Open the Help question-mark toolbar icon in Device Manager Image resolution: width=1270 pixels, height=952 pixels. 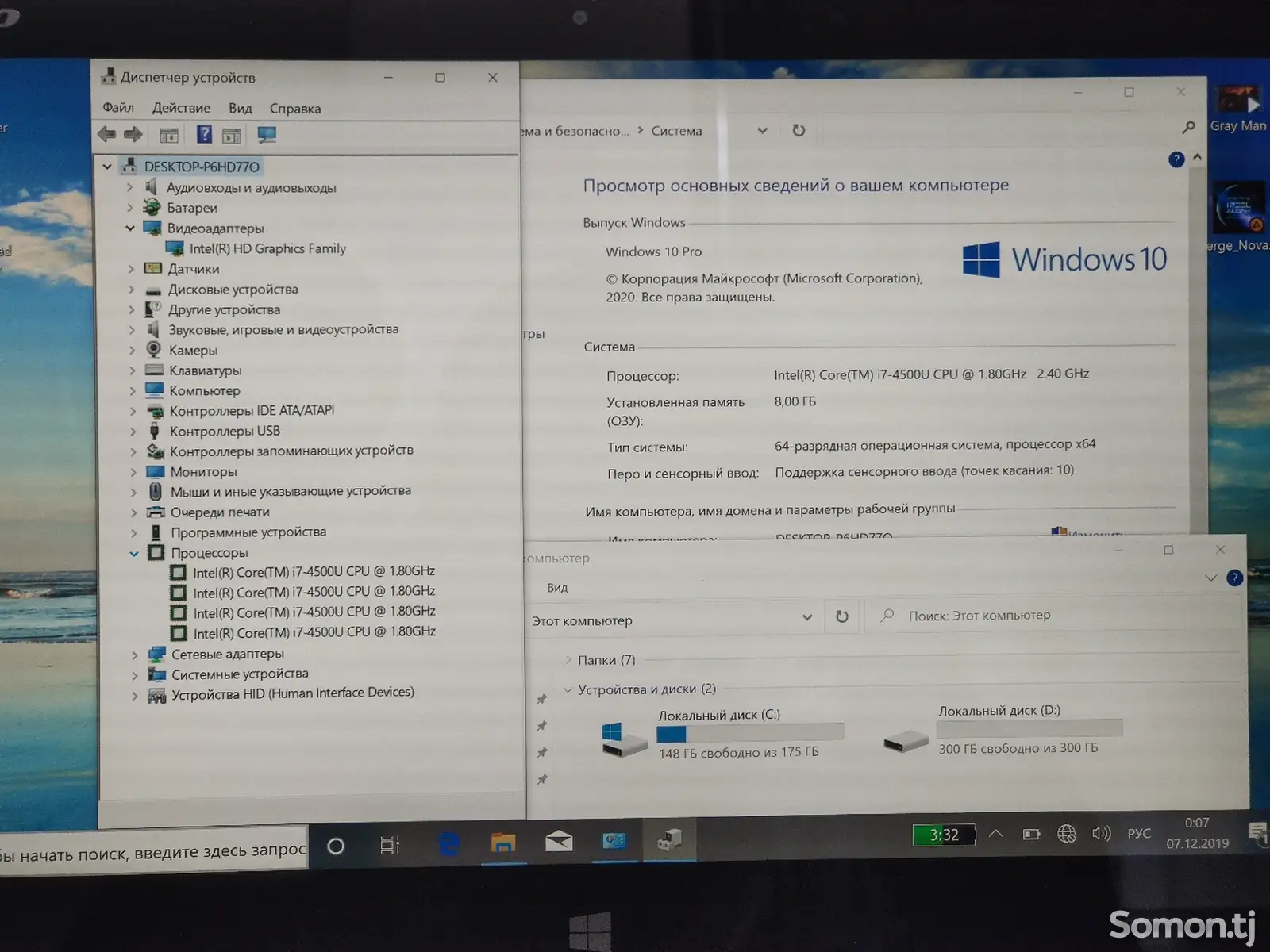click(204, 134)
